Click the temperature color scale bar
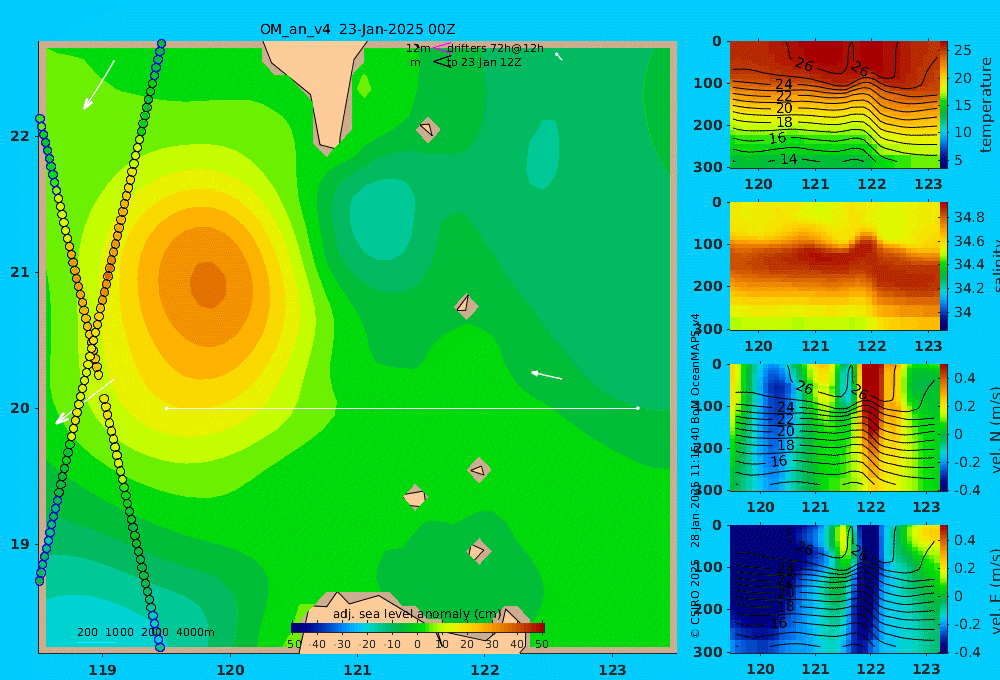1000x680 pixels. (x=944, y=105)
